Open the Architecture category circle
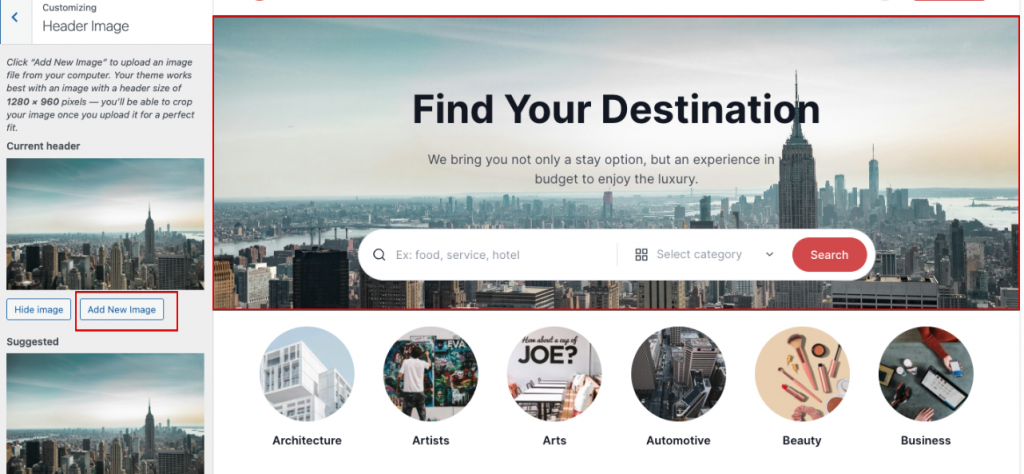The image size is (1024, 474). tap(307, 374)
